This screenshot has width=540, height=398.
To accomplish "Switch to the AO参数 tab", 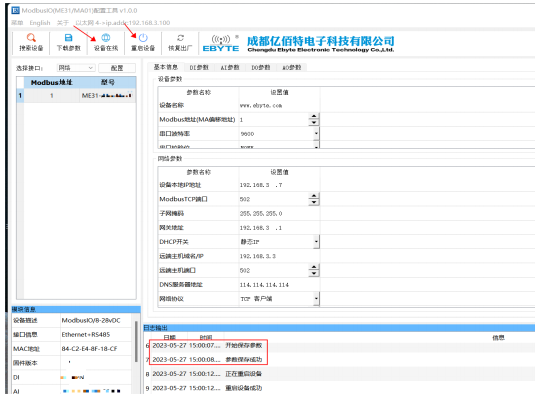I will 292,67.
